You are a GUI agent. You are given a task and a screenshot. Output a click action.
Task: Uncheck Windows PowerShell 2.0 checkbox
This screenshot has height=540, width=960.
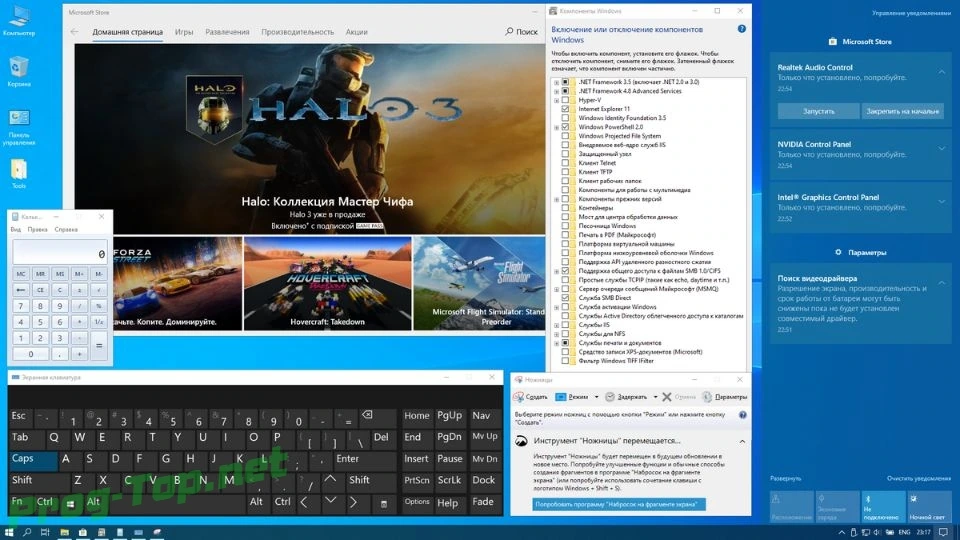pyautogui.click(x=565, y=127)
